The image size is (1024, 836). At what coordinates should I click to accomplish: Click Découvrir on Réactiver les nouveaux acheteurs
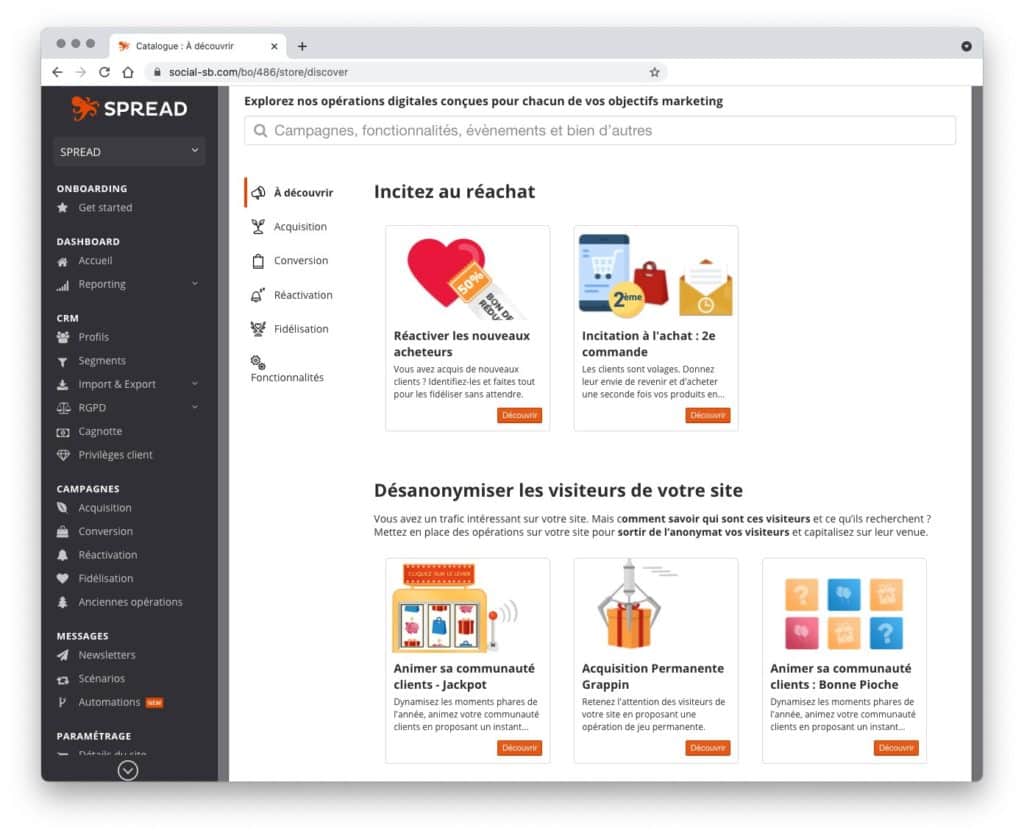click(519, 415)
